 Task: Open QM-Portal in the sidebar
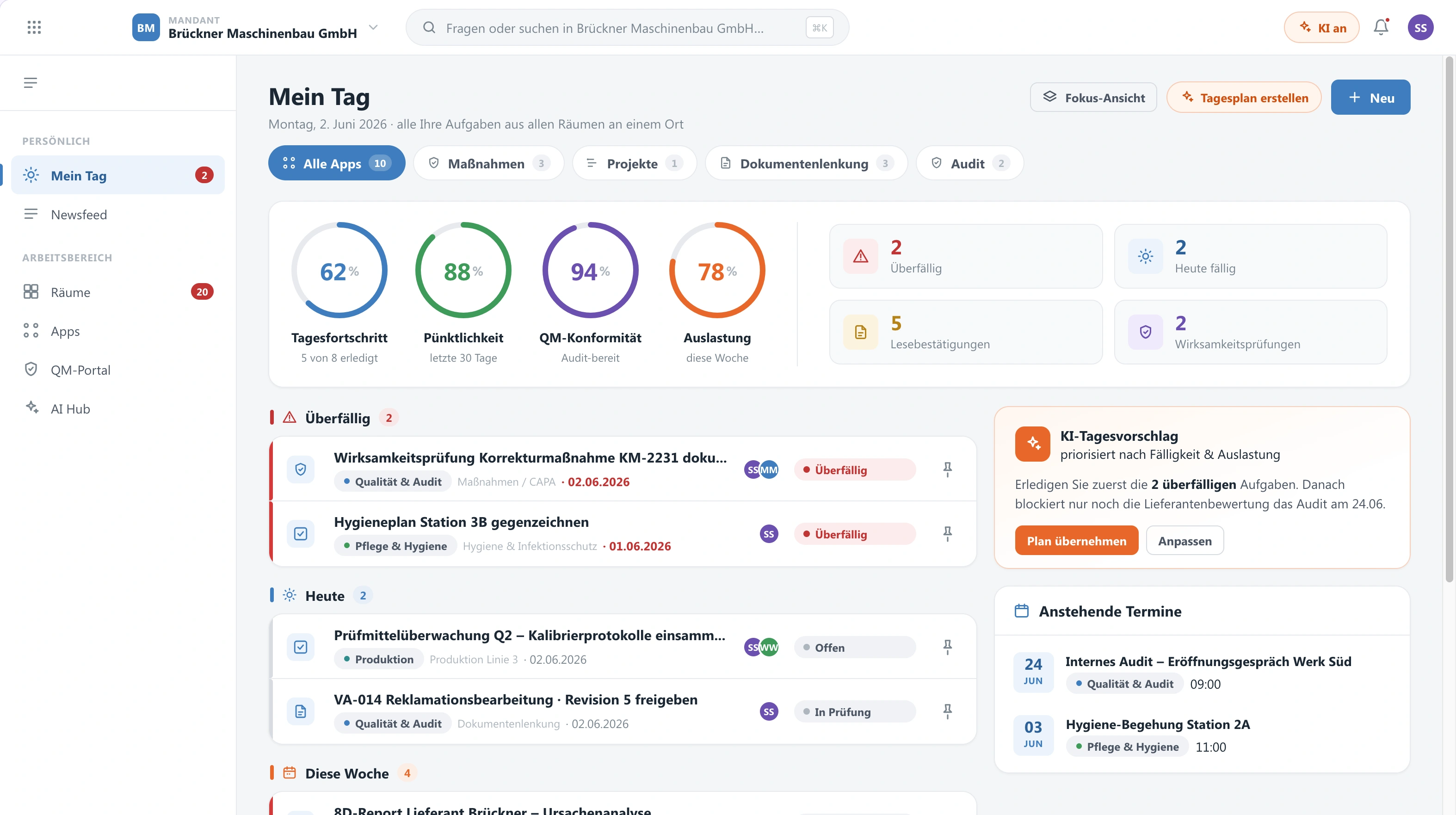117,370
